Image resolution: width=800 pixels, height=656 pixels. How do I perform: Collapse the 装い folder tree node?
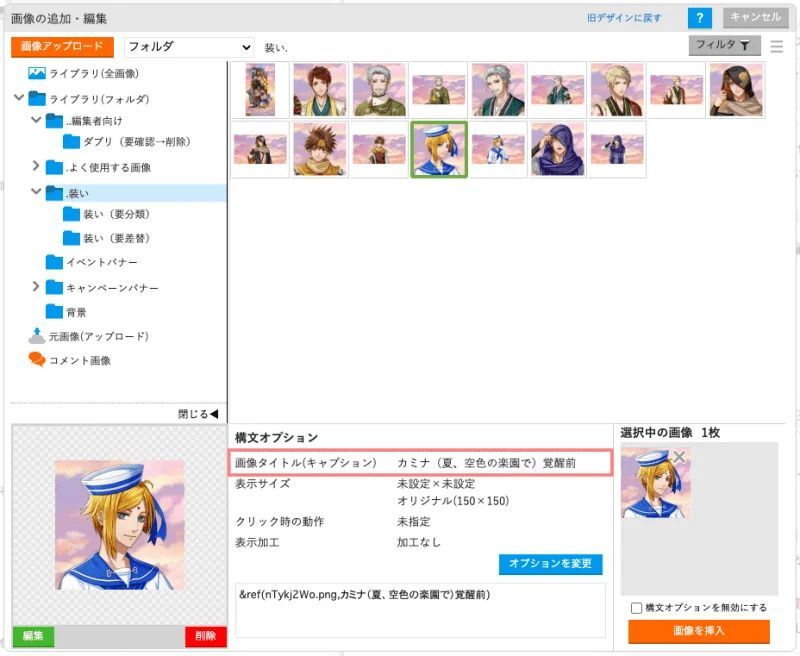click(36, 192)
